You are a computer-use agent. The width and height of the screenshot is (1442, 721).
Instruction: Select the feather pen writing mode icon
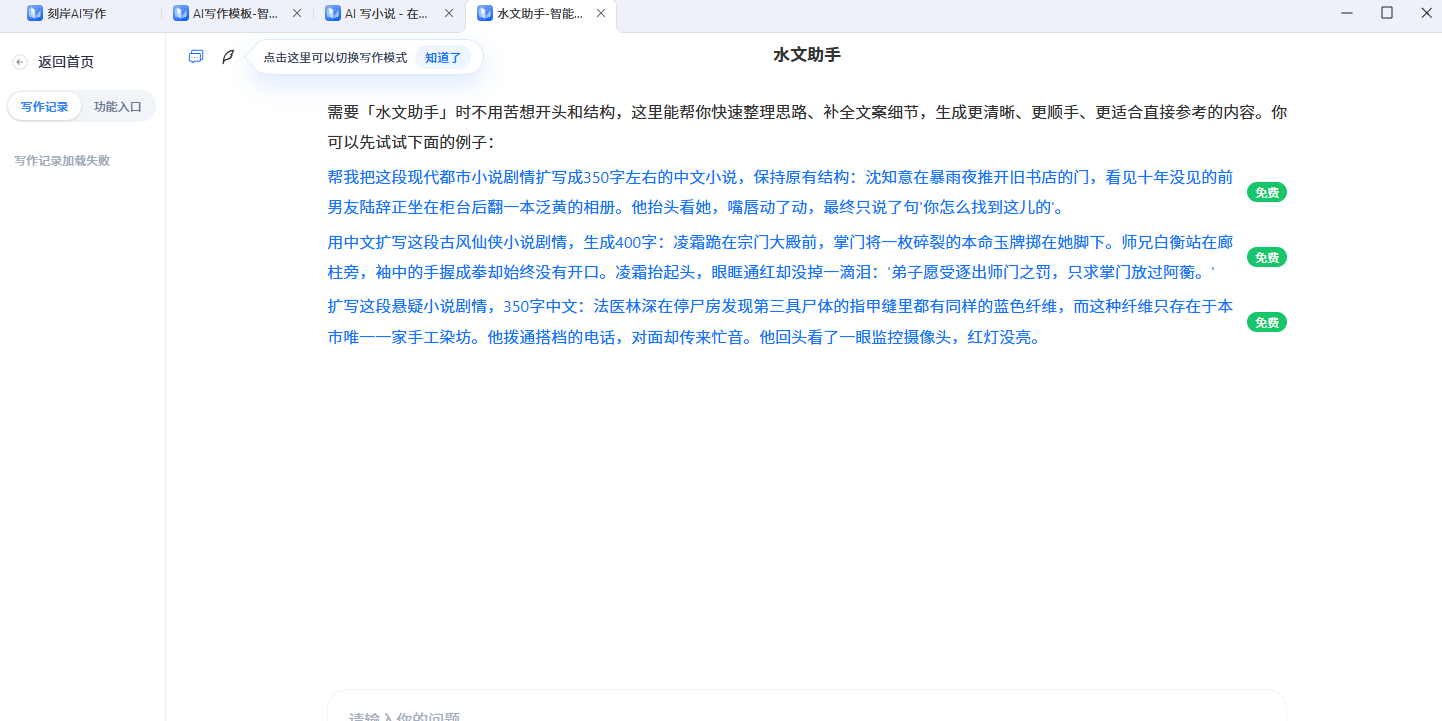pos(228,57)
